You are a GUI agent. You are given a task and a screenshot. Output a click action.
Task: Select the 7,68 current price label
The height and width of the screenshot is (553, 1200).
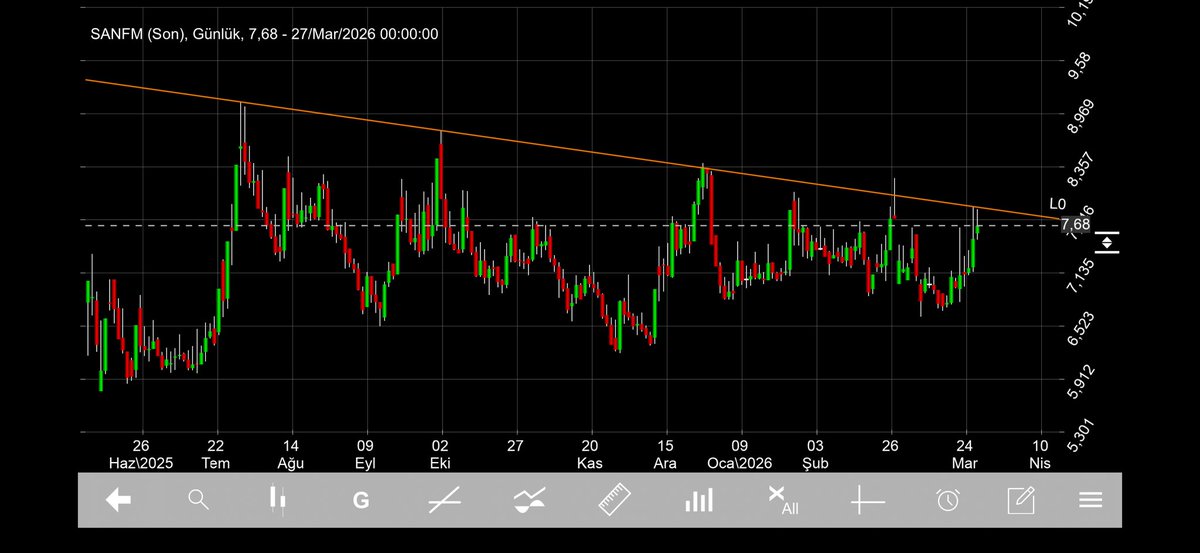click(1075, 224)
